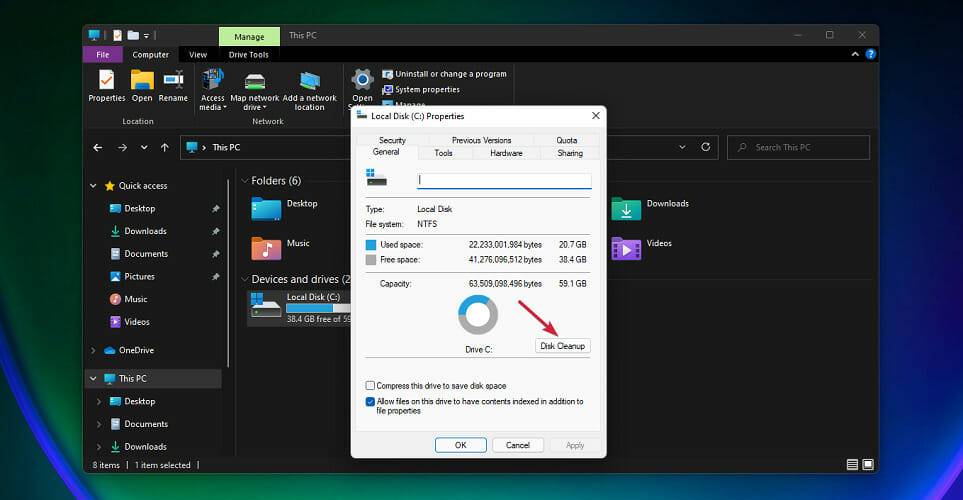
Task: Expand Documents under This PC
Action: tap(99, 424)
